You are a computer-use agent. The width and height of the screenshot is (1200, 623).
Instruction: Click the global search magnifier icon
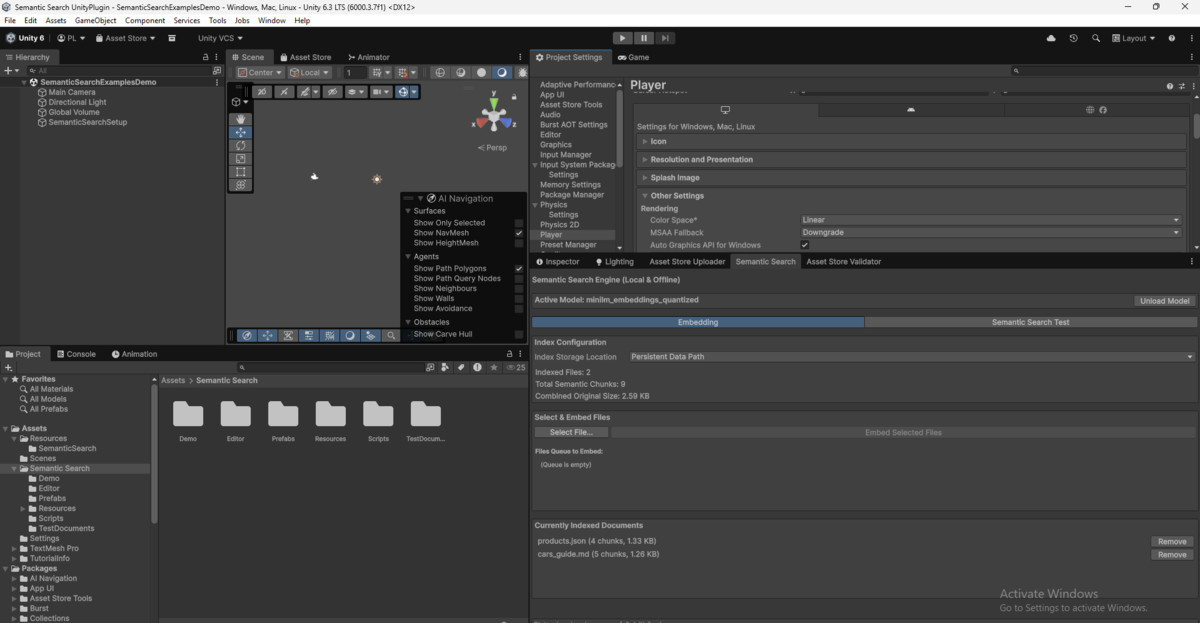[x=1096, y=38]
